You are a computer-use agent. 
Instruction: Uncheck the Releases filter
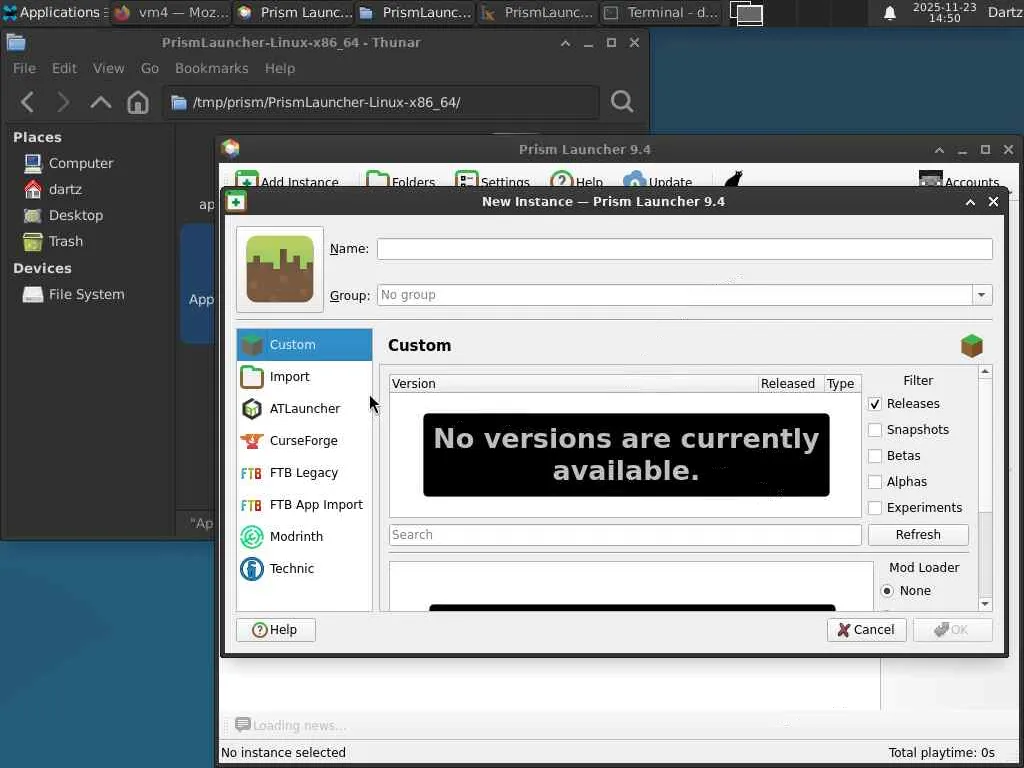pos(874,404)
